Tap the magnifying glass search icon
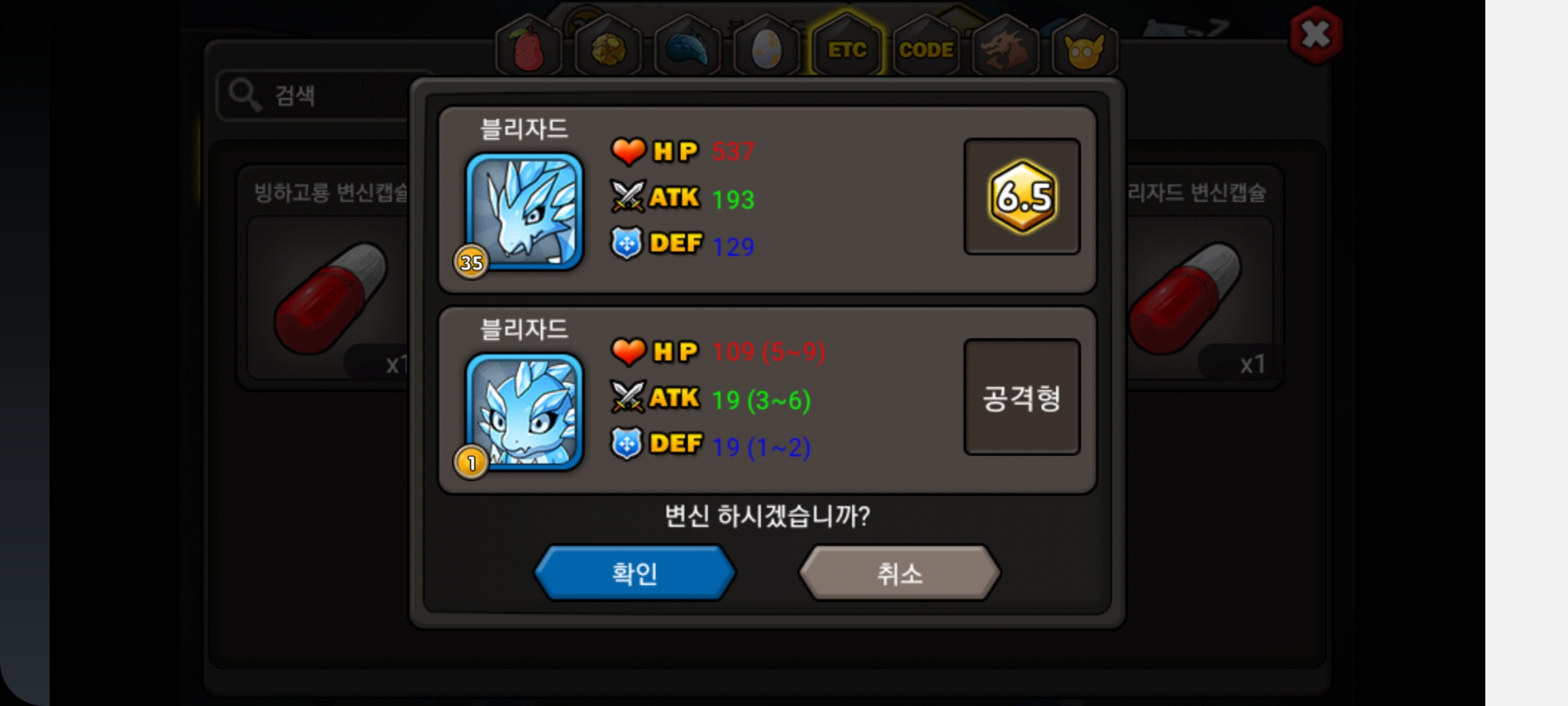Image resolution: width=1568 pixels, height=706 pixels. tap(245, 95)
